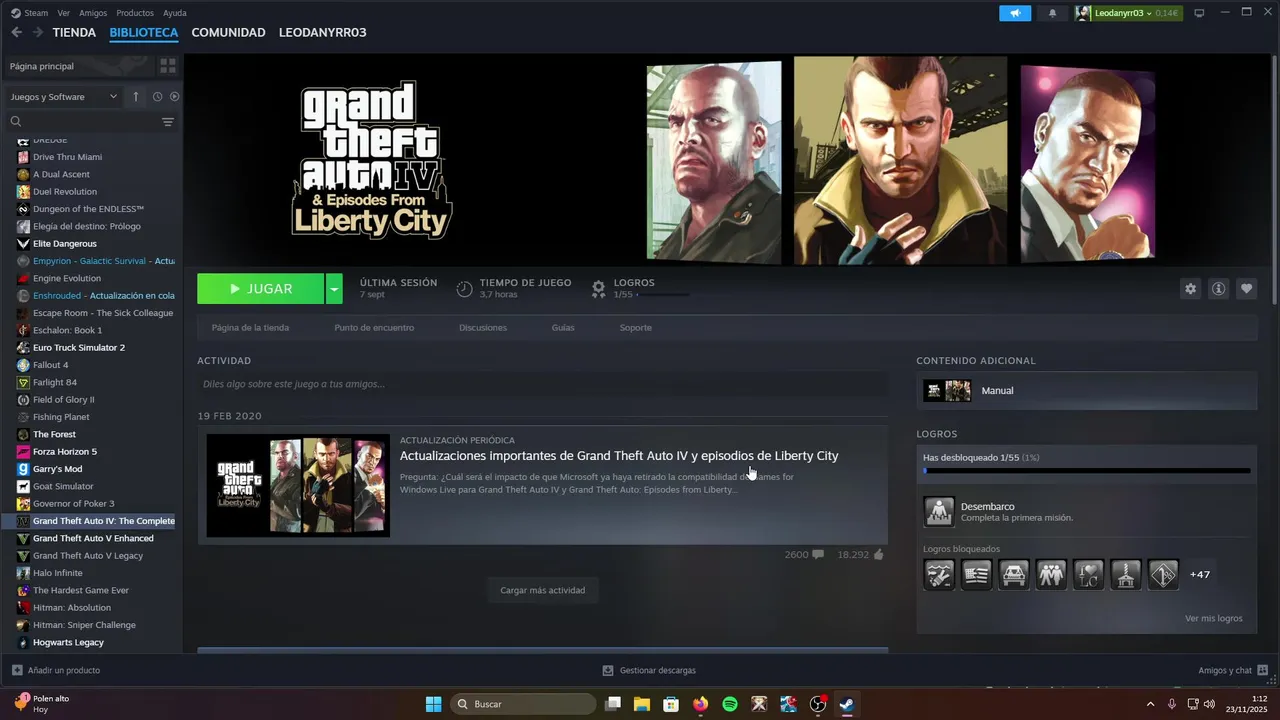Select Grand Theft Auto V Enhanced
The image size is (1280, 720).
tap(93, 538)
